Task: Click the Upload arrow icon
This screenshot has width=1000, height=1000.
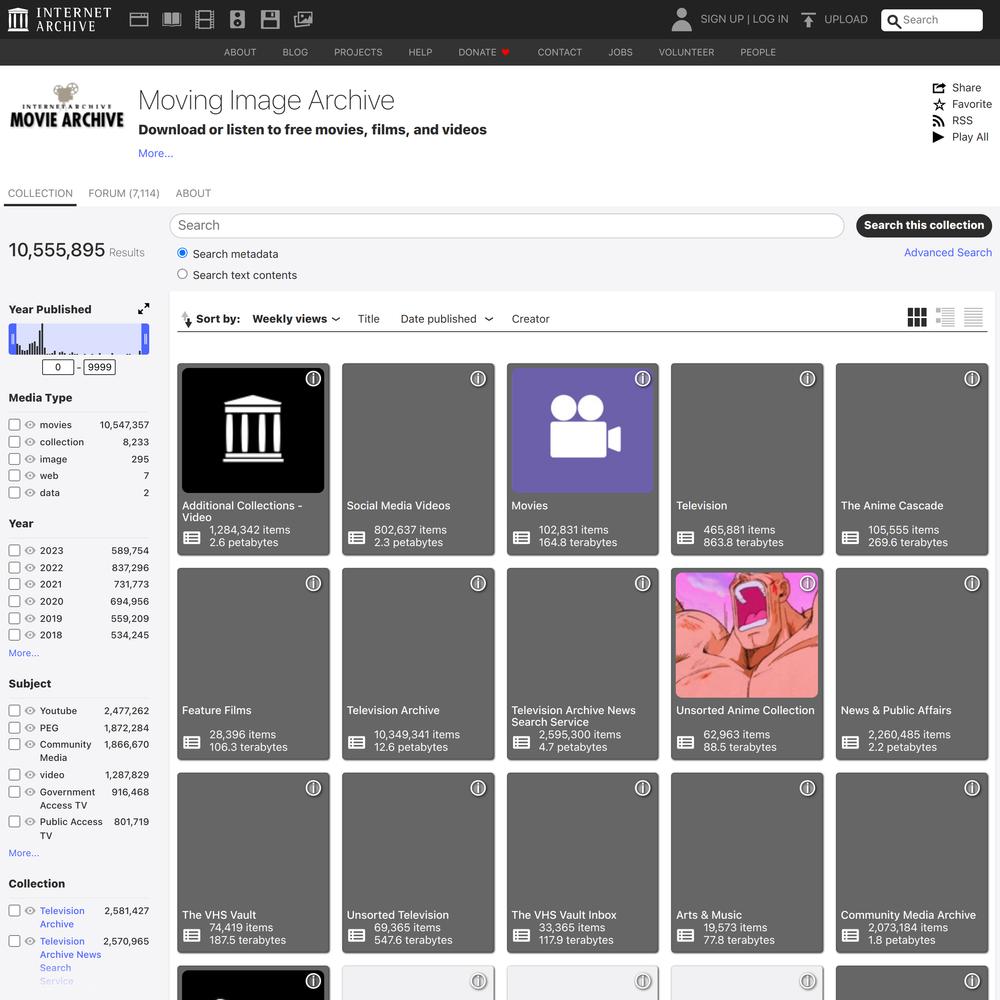Action: [809, 20]
